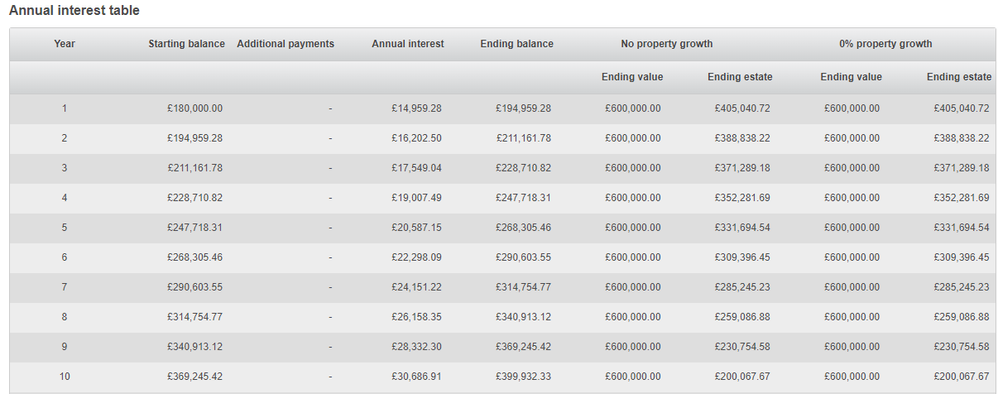Click the Year column header
998x394 pixels.
[x=64, y=44]
